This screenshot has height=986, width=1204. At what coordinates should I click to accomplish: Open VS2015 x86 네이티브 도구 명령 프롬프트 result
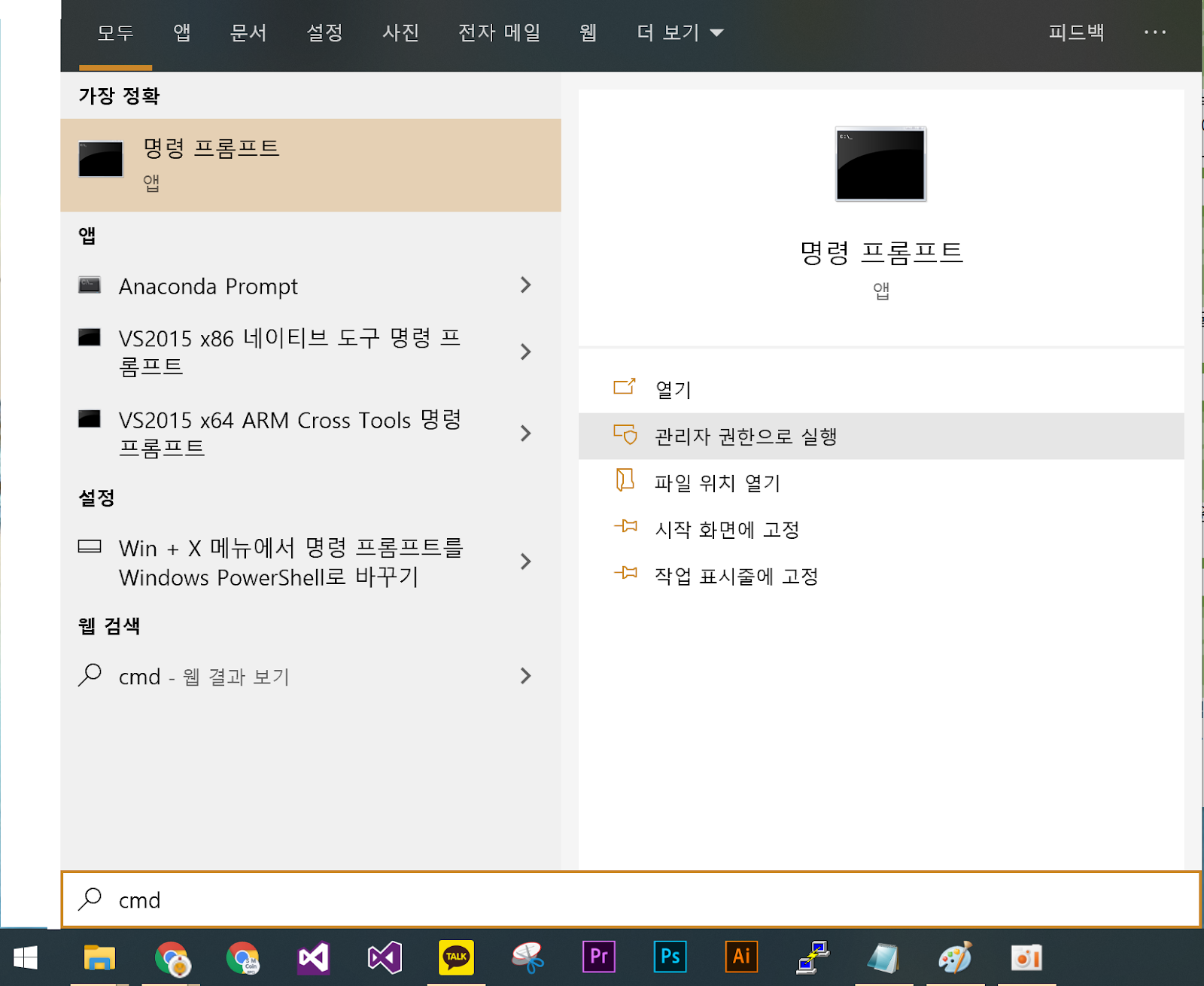311,352
